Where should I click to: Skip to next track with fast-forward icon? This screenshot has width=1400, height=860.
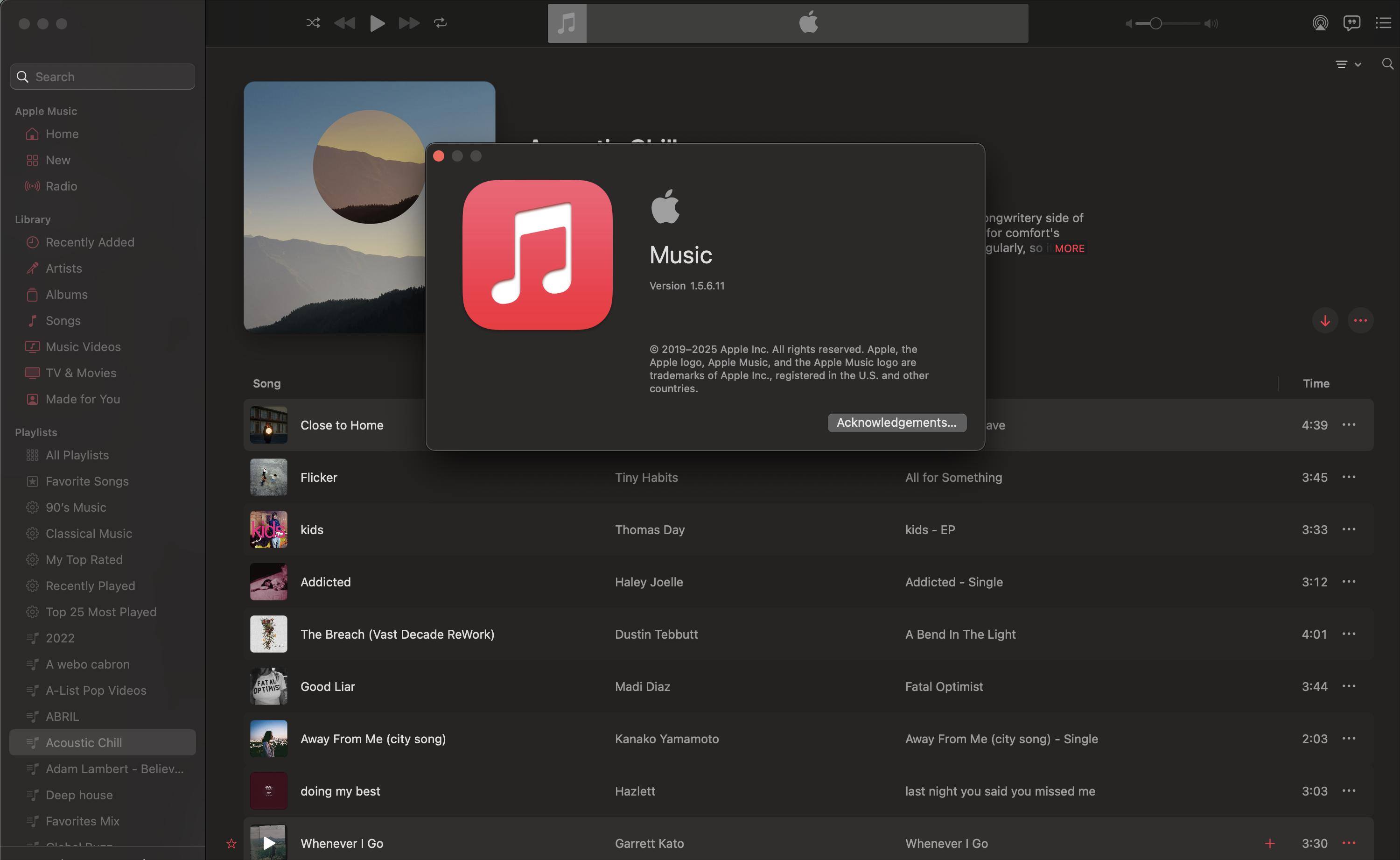(x=409, y=23)
